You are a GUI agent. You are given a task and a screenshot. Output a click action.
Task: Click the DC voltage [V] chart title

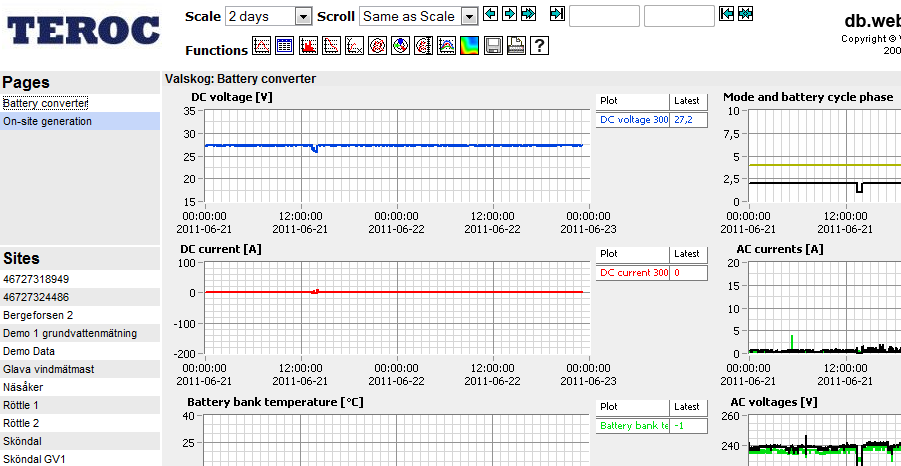point(232,97)
